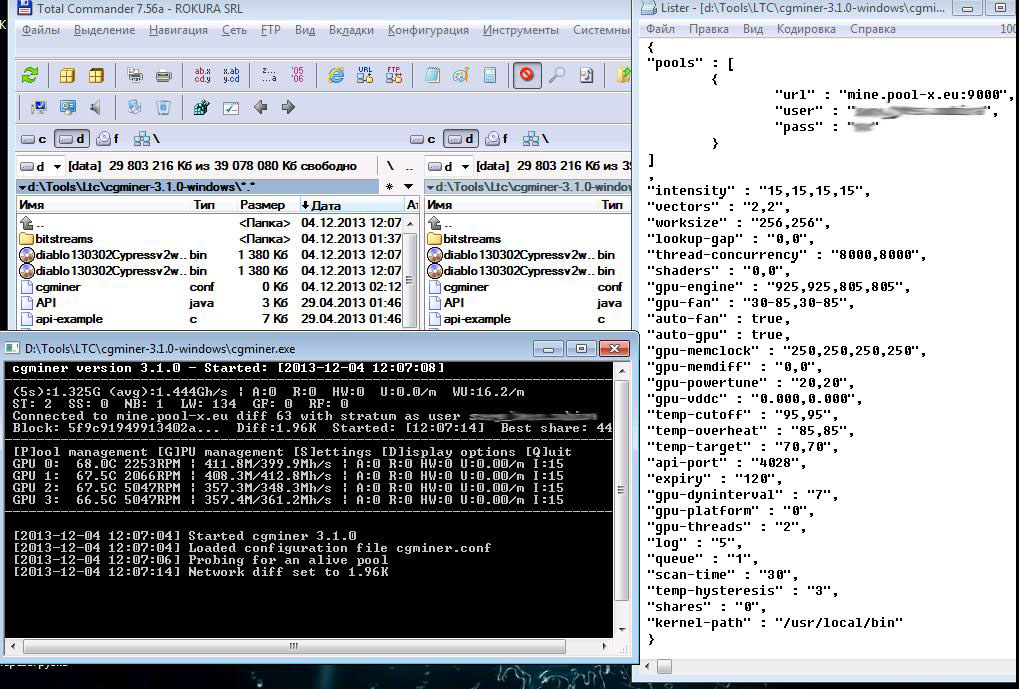Select drive d button in right panel
Screen dimensions: 1019x689
(x=461, y=139)
